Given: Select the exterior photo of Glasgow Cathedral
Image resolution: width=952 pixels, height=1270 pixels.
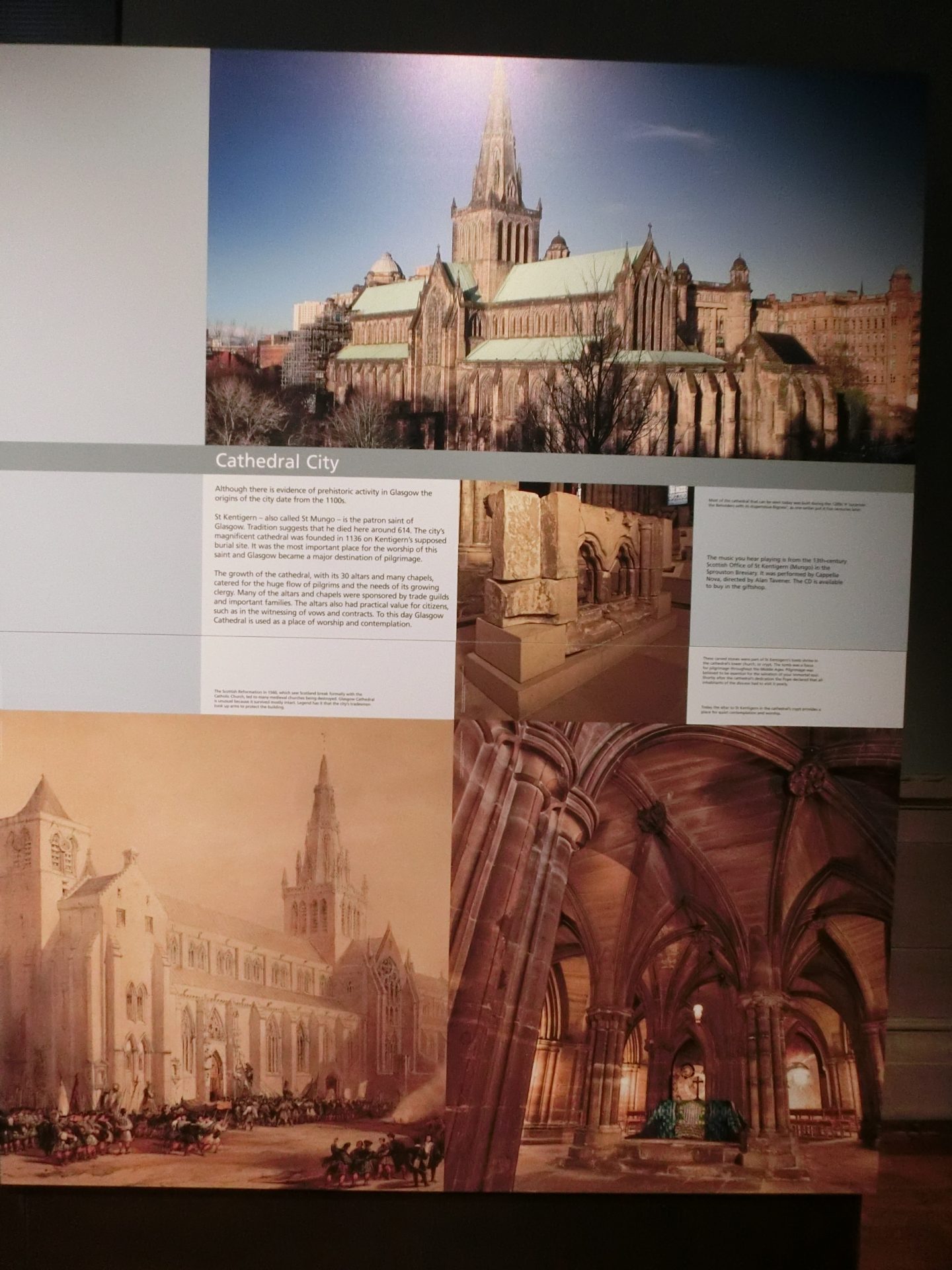Looking at the screenshot, I should pyautogui.click(x=563, y=255).
